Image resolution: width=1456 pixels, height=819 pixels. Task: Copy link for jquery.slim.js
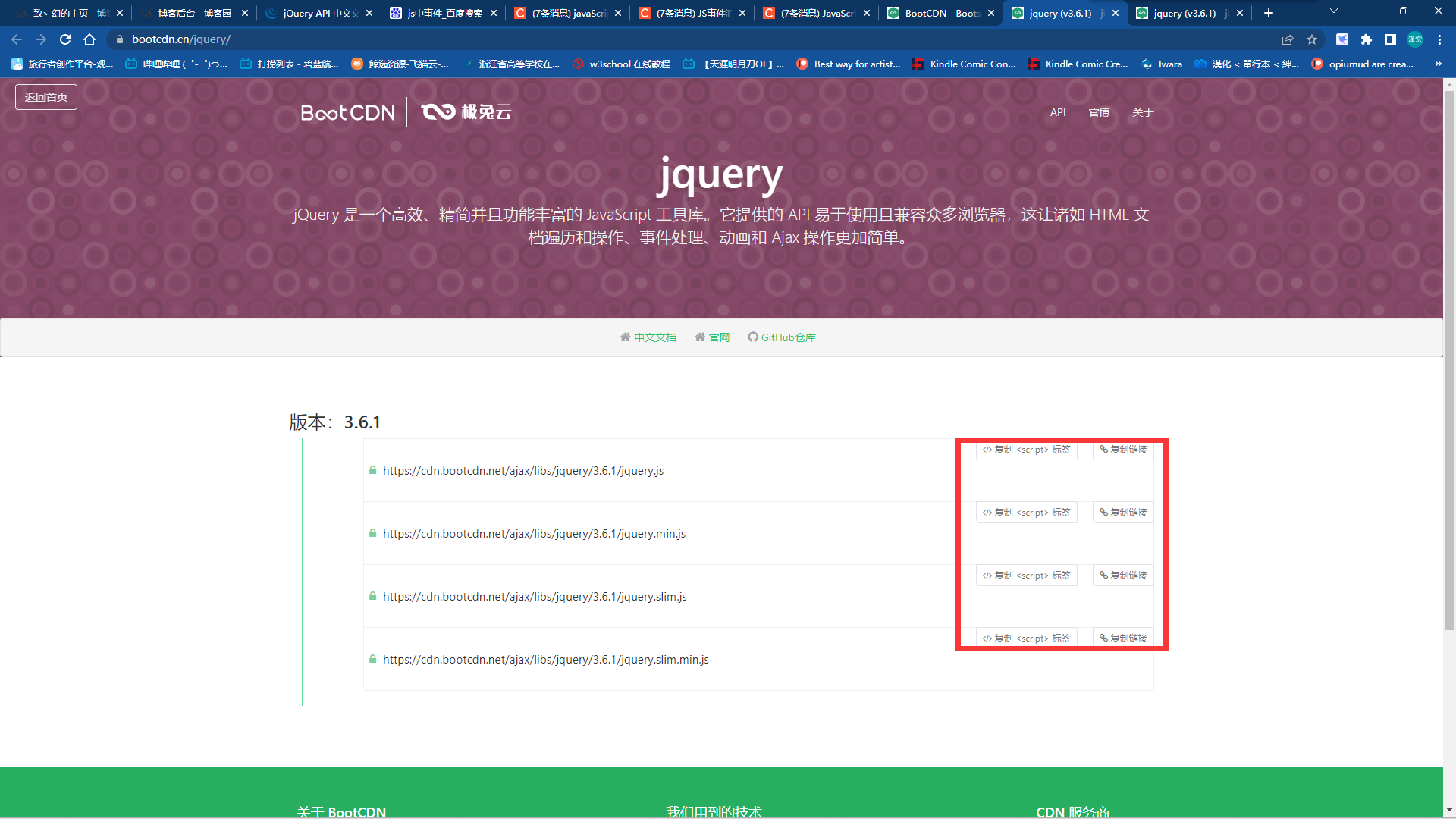tap(1123, 576)
